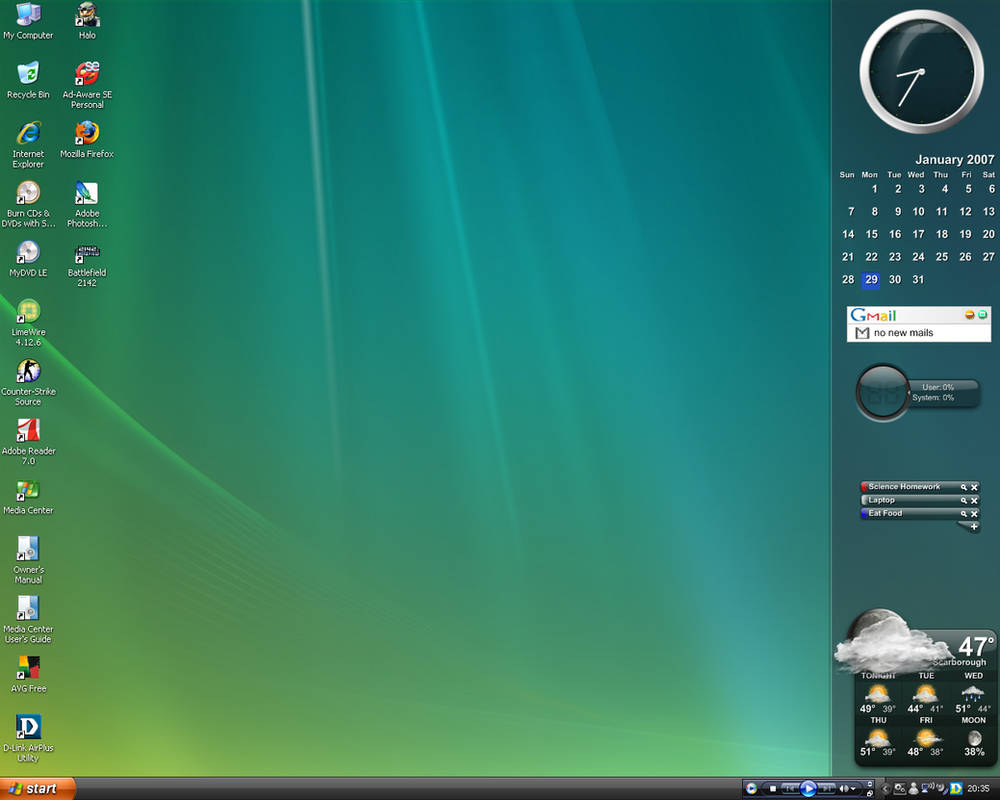Click the 'User: 0%' CPU readout
The width and height of the screenshot is (1000, 800).
click(938, 387)
